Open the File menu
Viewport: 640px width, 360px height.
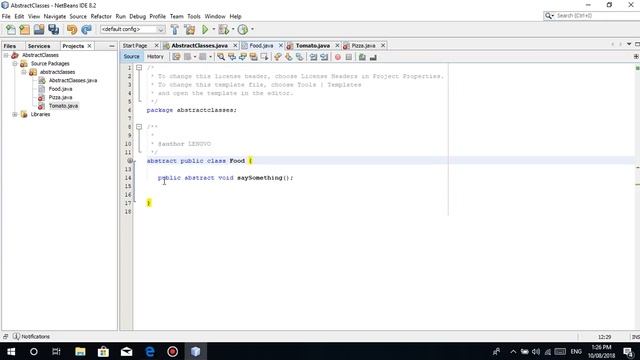point(6,16)
